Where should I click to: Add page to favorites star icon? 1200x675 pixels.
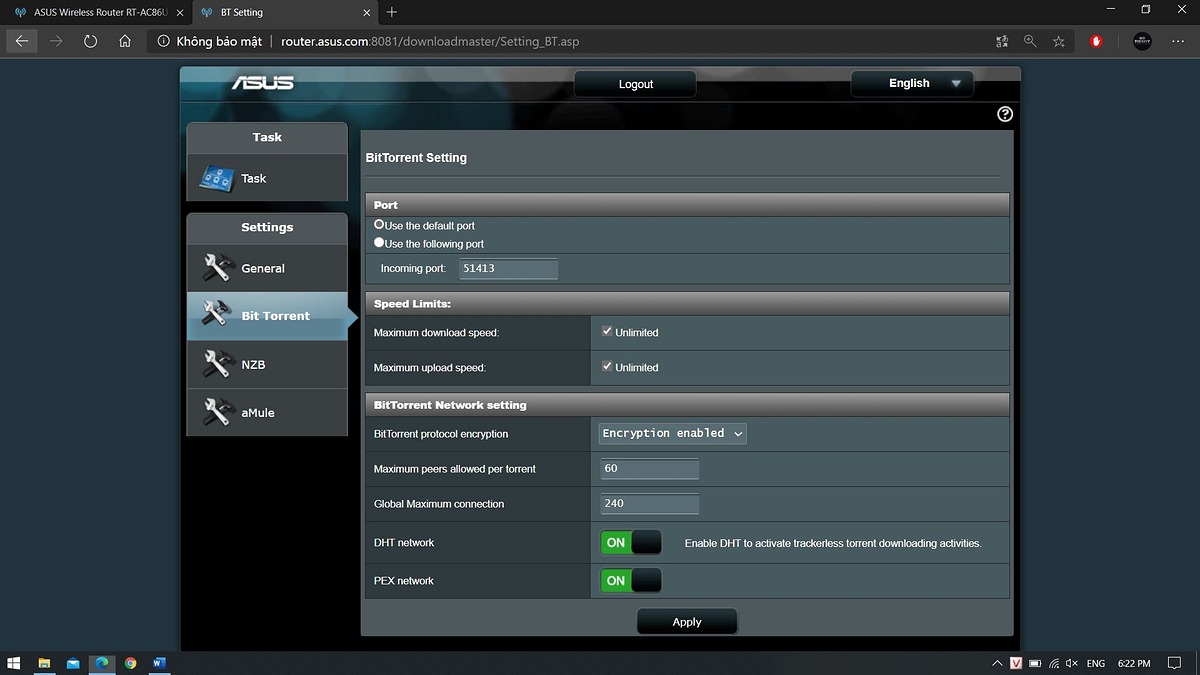[1059, 41]
